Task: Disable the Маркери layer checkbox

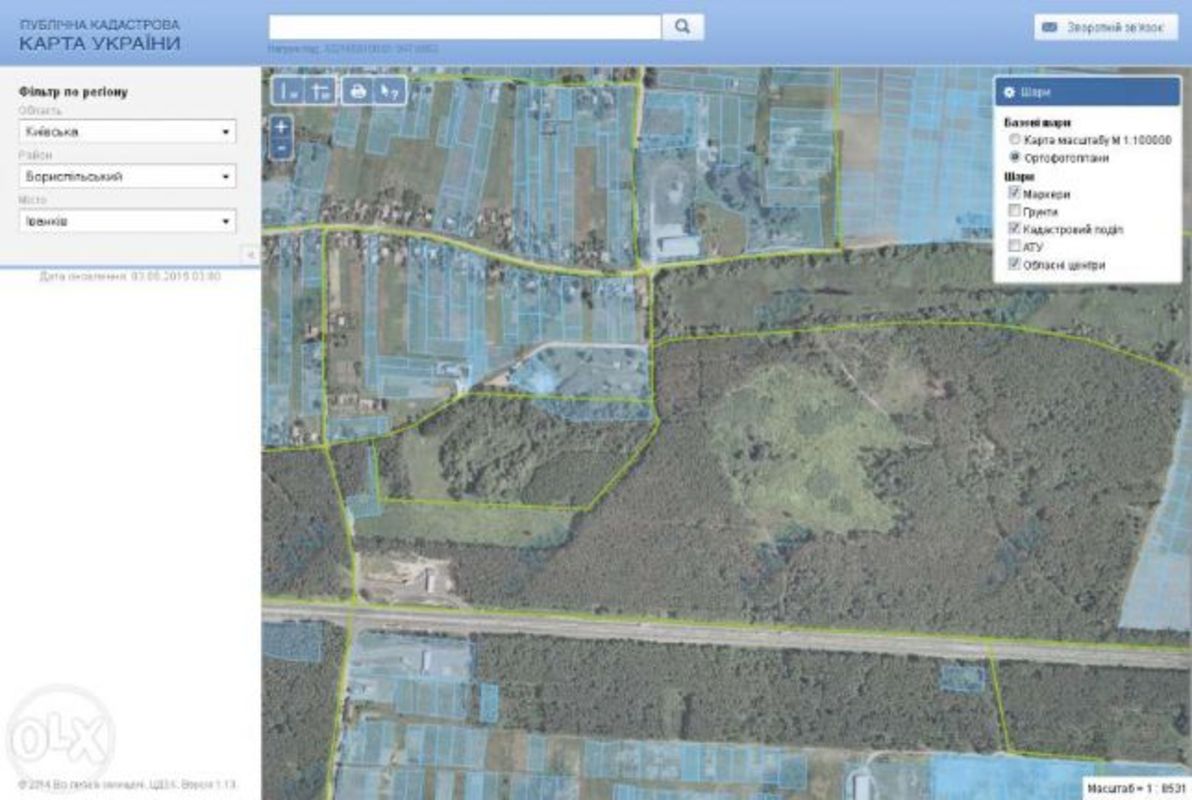Action: [x=1015, y=193]
